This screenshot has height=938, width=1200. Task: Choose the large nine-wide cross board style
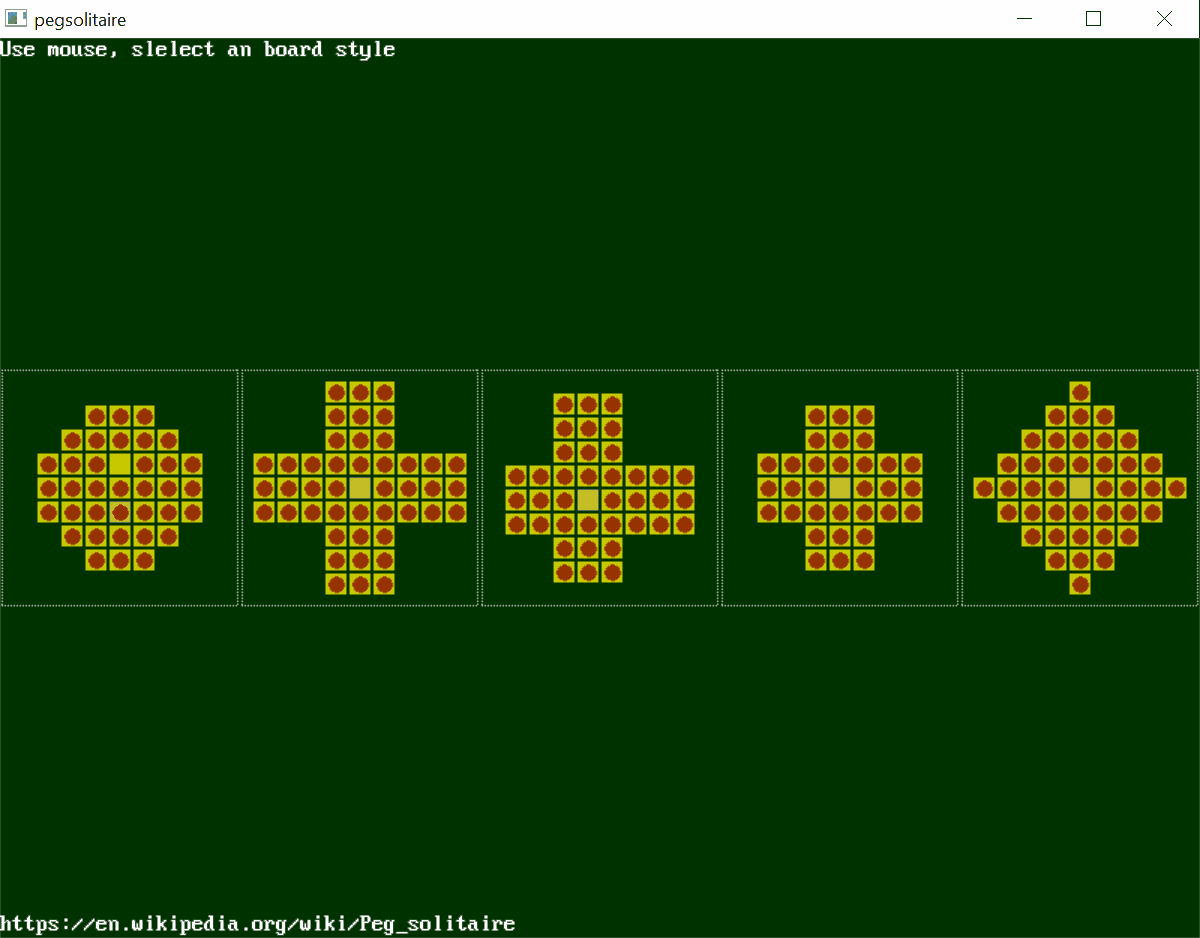click(360, 487)
